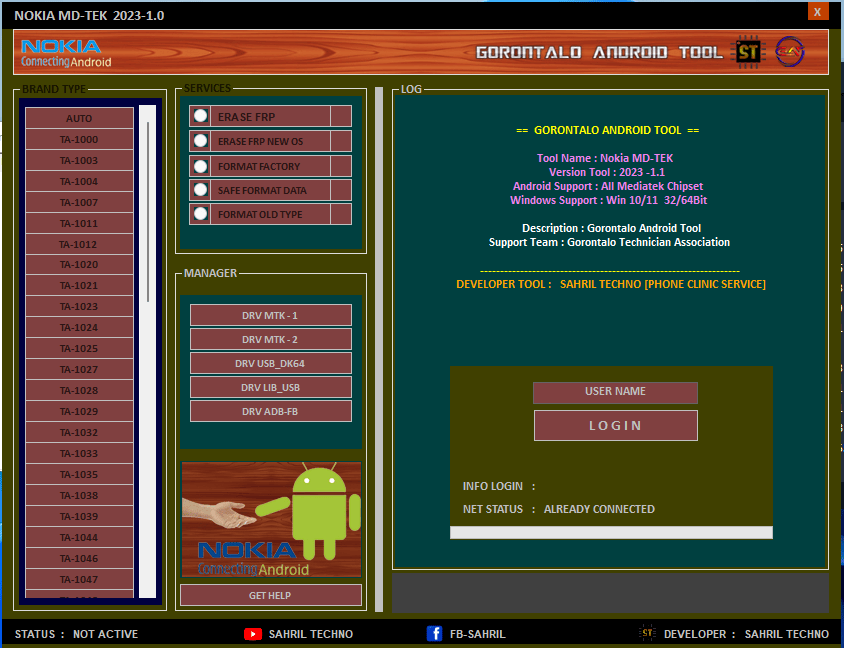Select the SAFE FORMAT DATA radio option
Image resolution: width=844 pixels, height=648 pixels.
(200, 190)
